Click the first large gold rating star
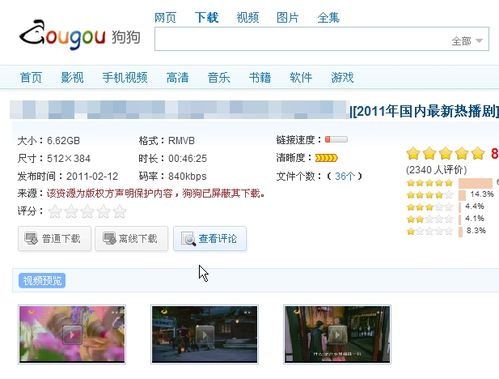 (x=413, y=154)
